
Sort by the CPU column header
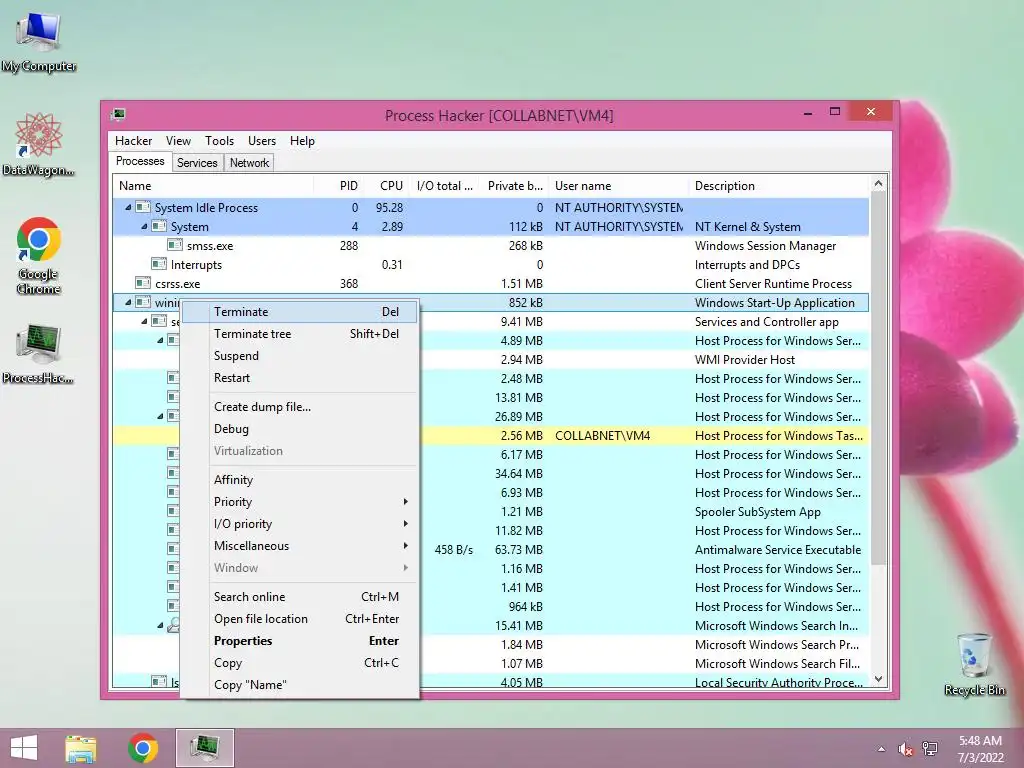(388, 186)
